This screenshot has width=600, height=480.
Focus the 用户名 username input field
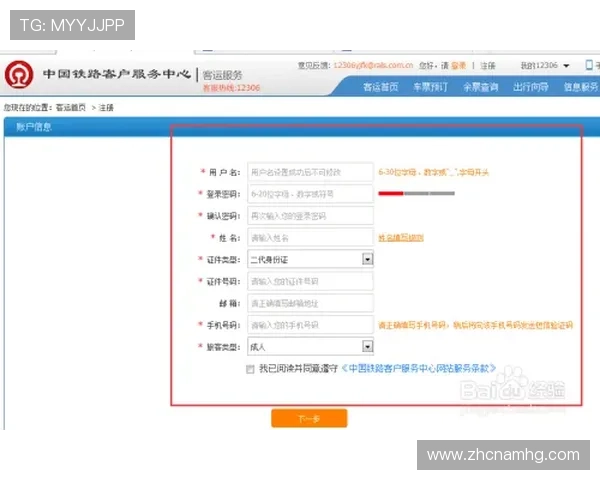coord(310,172)
